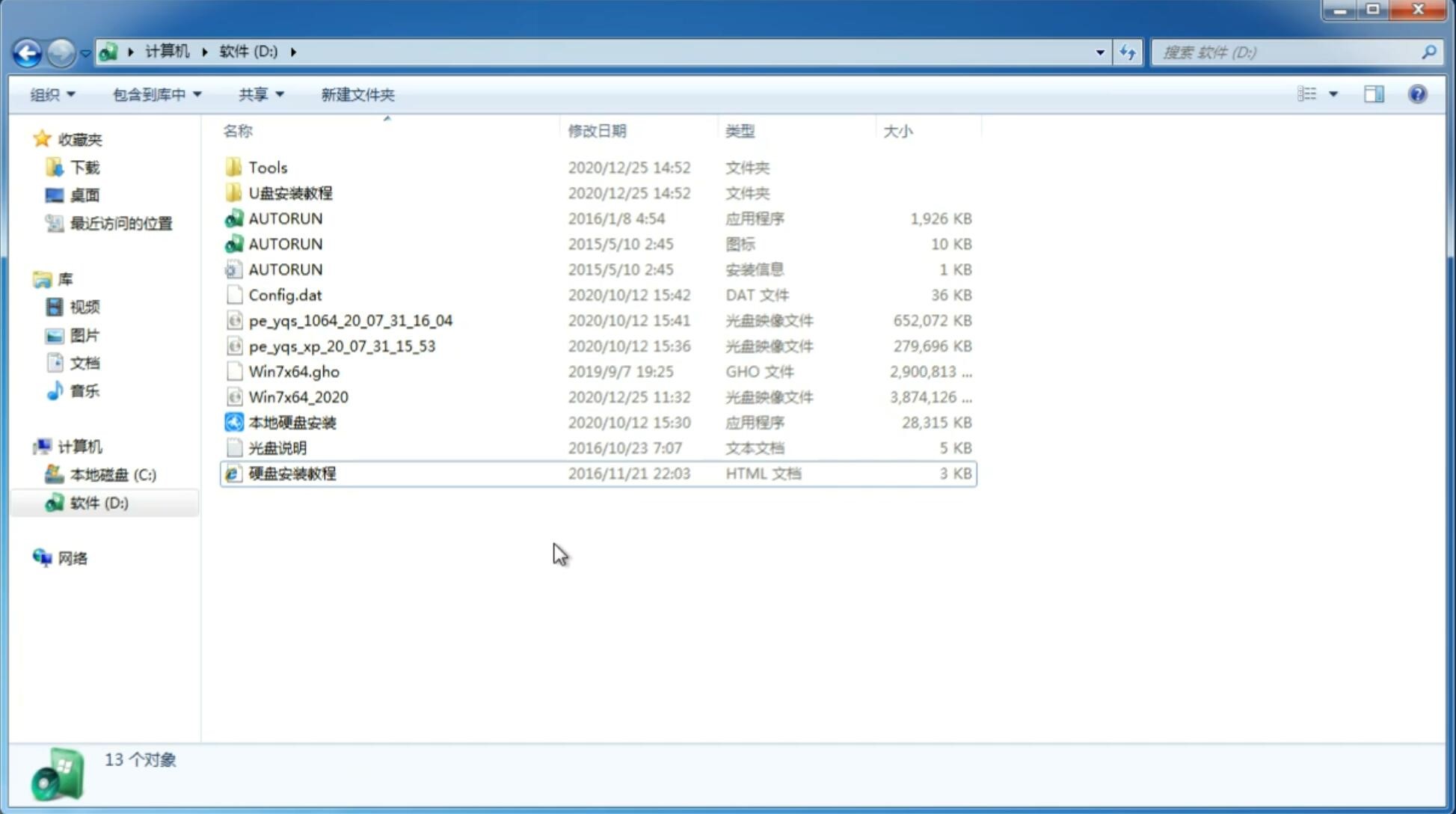Click the 软件 (D:) drive in sidebar

point(98,503)
